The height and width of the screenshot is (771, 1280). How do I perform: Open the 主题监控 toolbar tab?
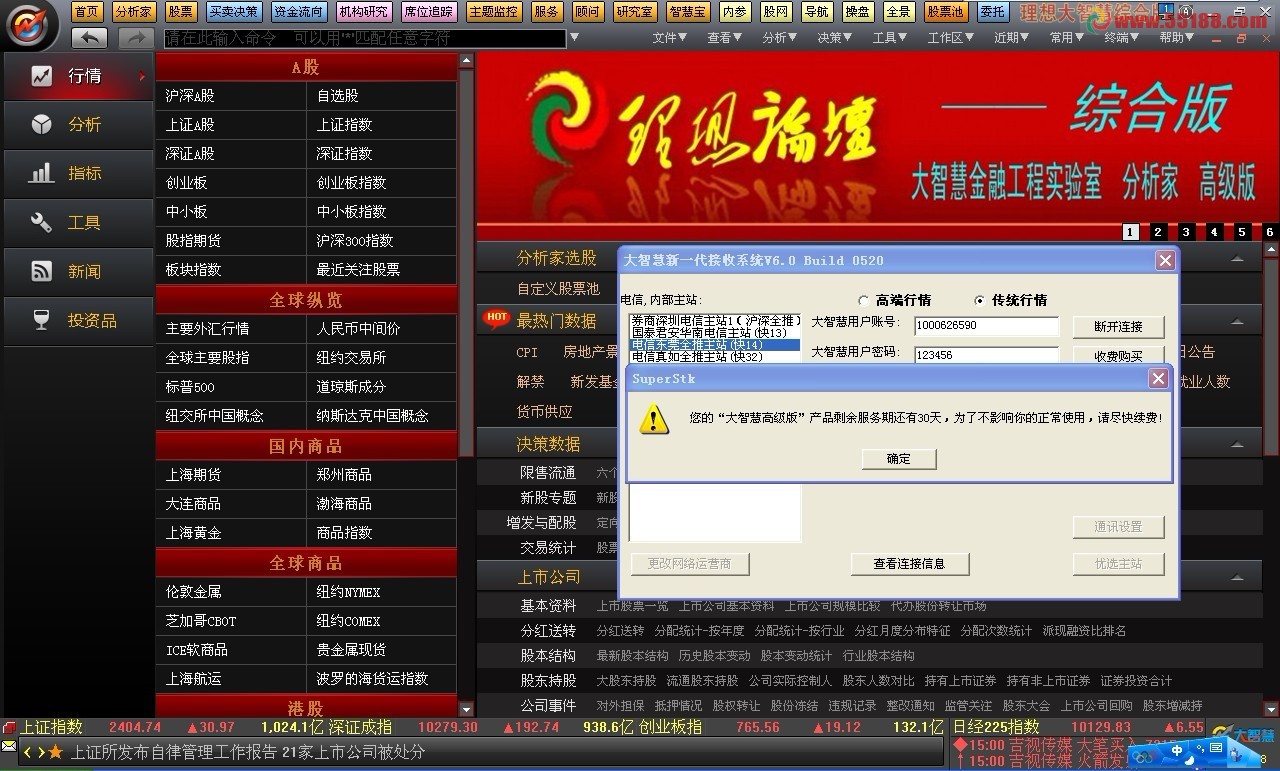(493, 12)
